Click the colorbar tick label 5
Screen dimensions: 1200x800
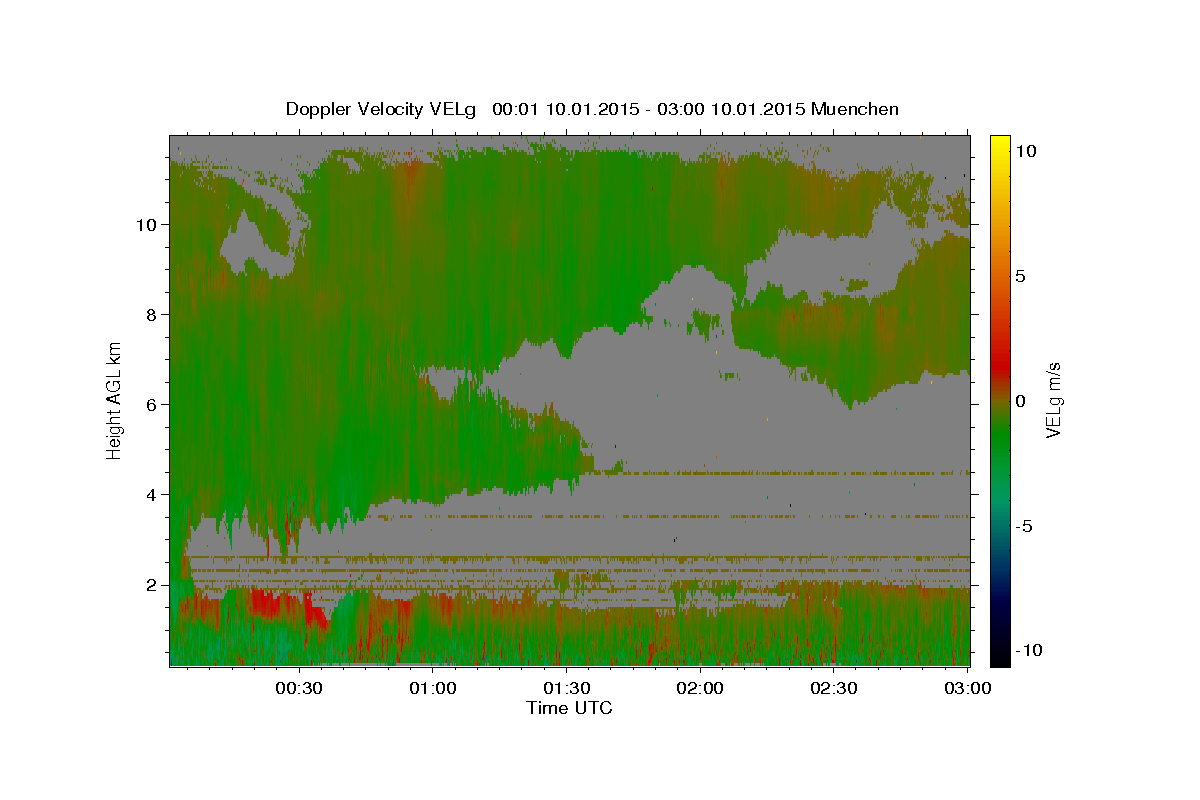click(1023, 276)
